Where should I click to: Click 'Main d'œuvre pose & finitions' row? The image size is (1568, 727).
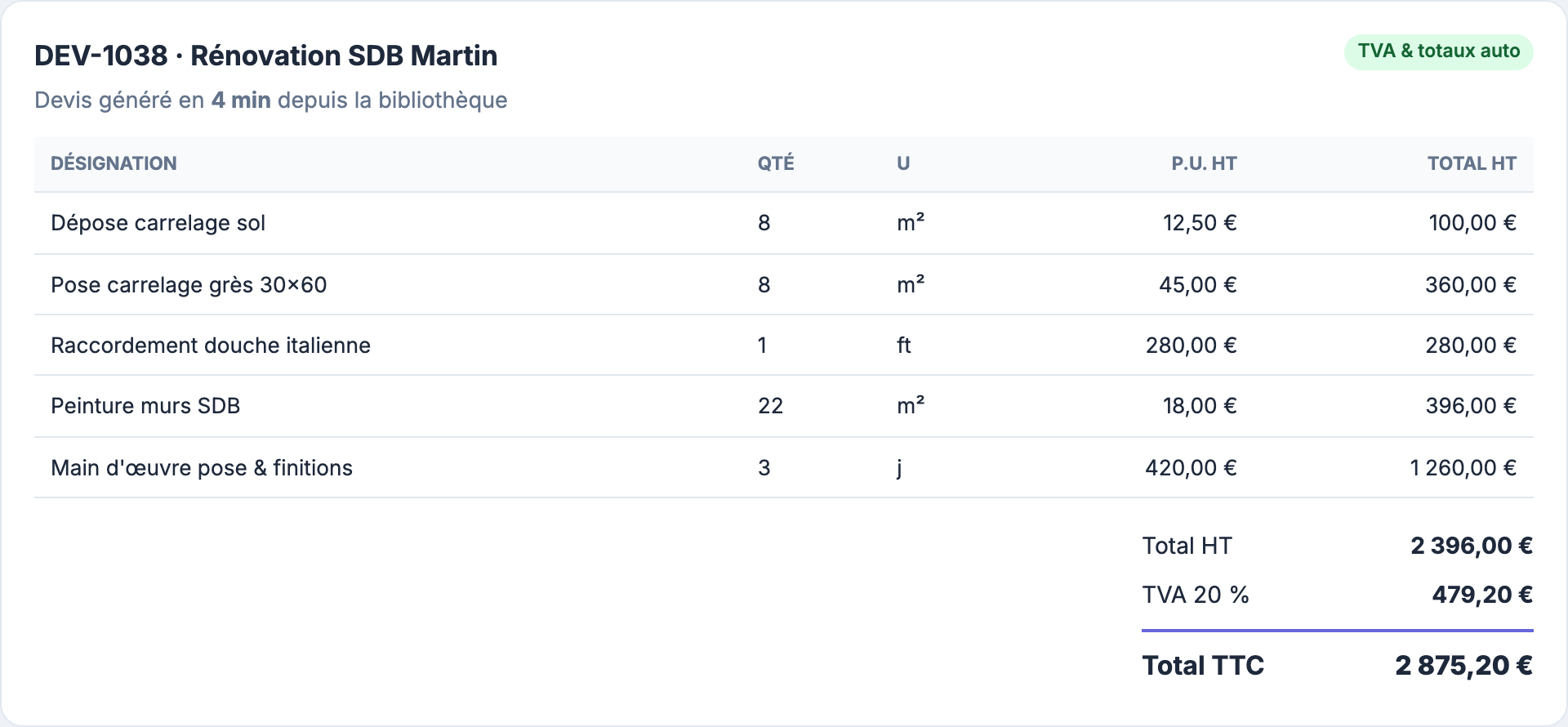click(x=784, y=467)
